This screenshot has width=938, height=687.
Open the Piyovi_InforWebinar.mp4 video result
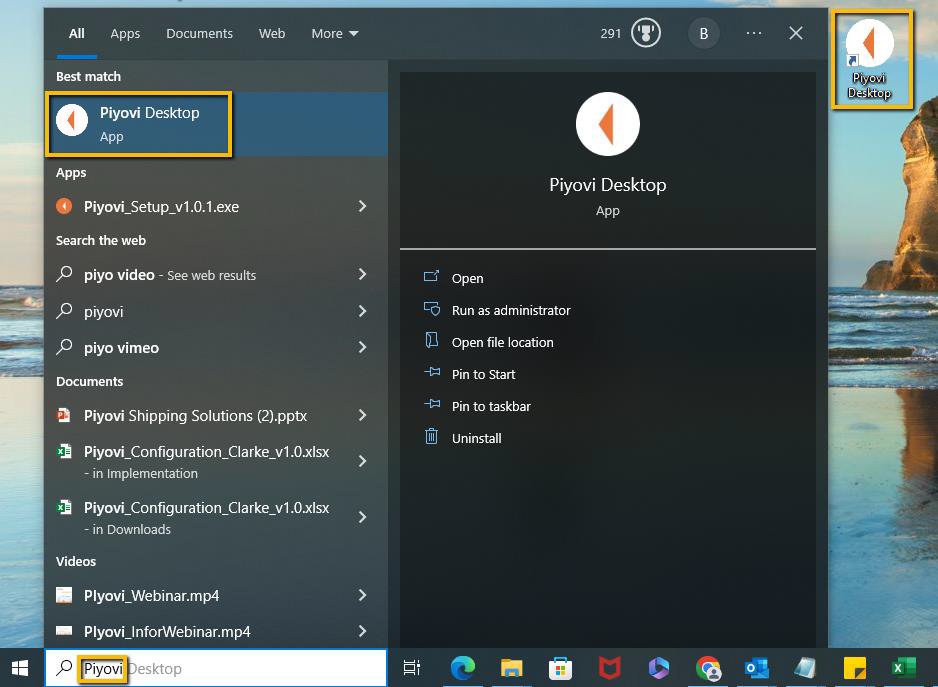[x=216, y=631]
